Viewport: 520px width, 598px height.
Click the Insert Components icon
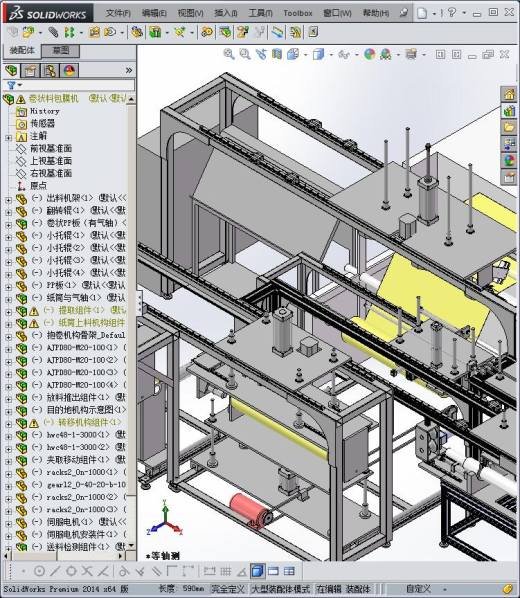pyautogui.click(x=28, y=32)
